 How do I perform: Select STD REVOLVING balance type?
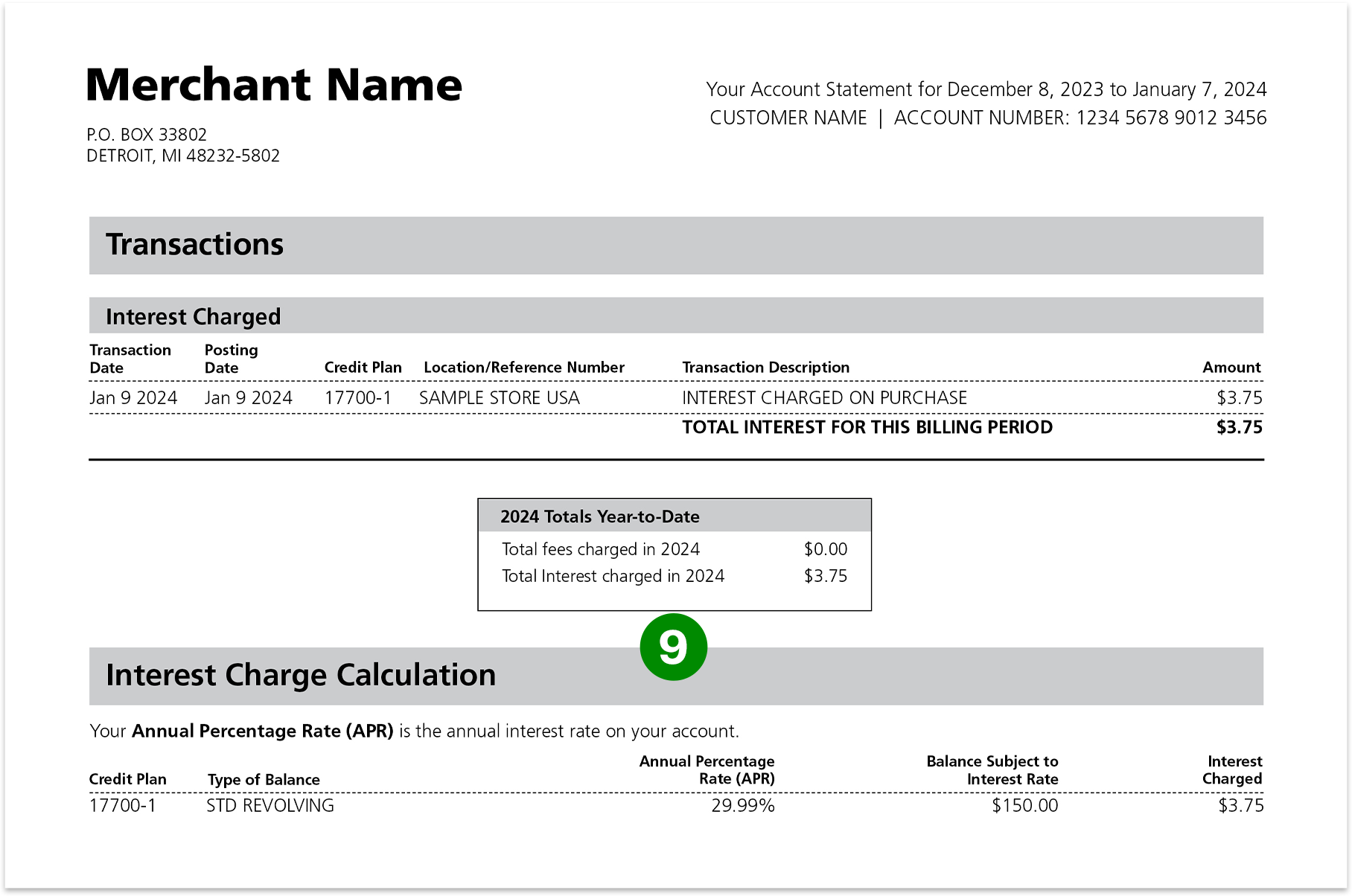tap(270, 805)
